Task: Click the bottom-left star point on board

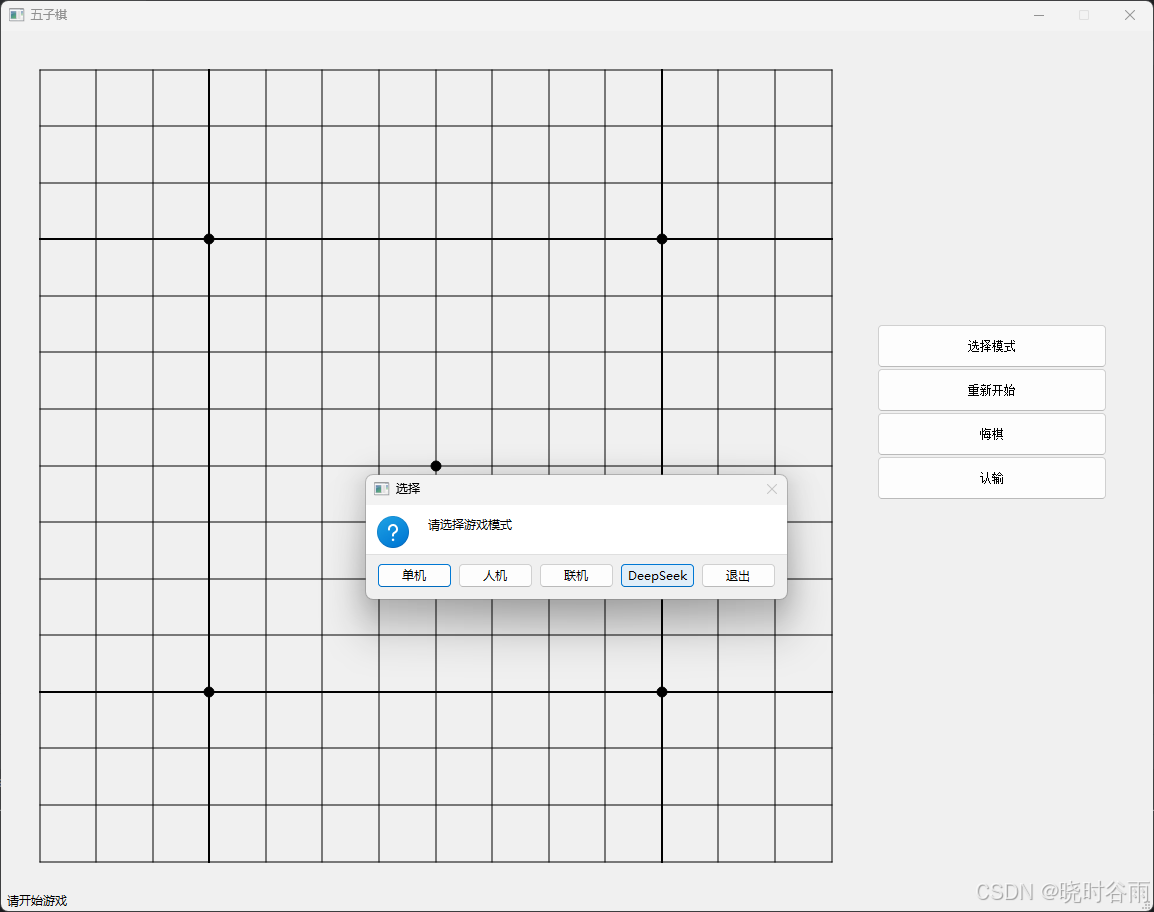Action: pyautogui.click(x=209, y=692)
